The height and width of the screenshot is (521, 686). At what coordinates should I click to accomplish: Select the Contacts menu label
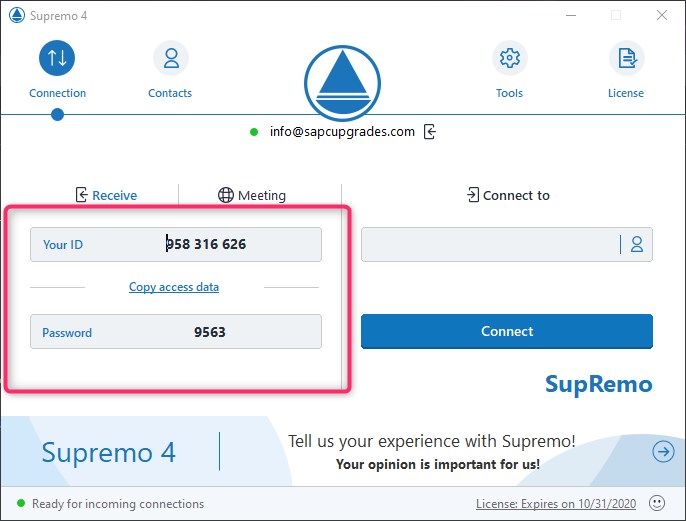point(170,93)
